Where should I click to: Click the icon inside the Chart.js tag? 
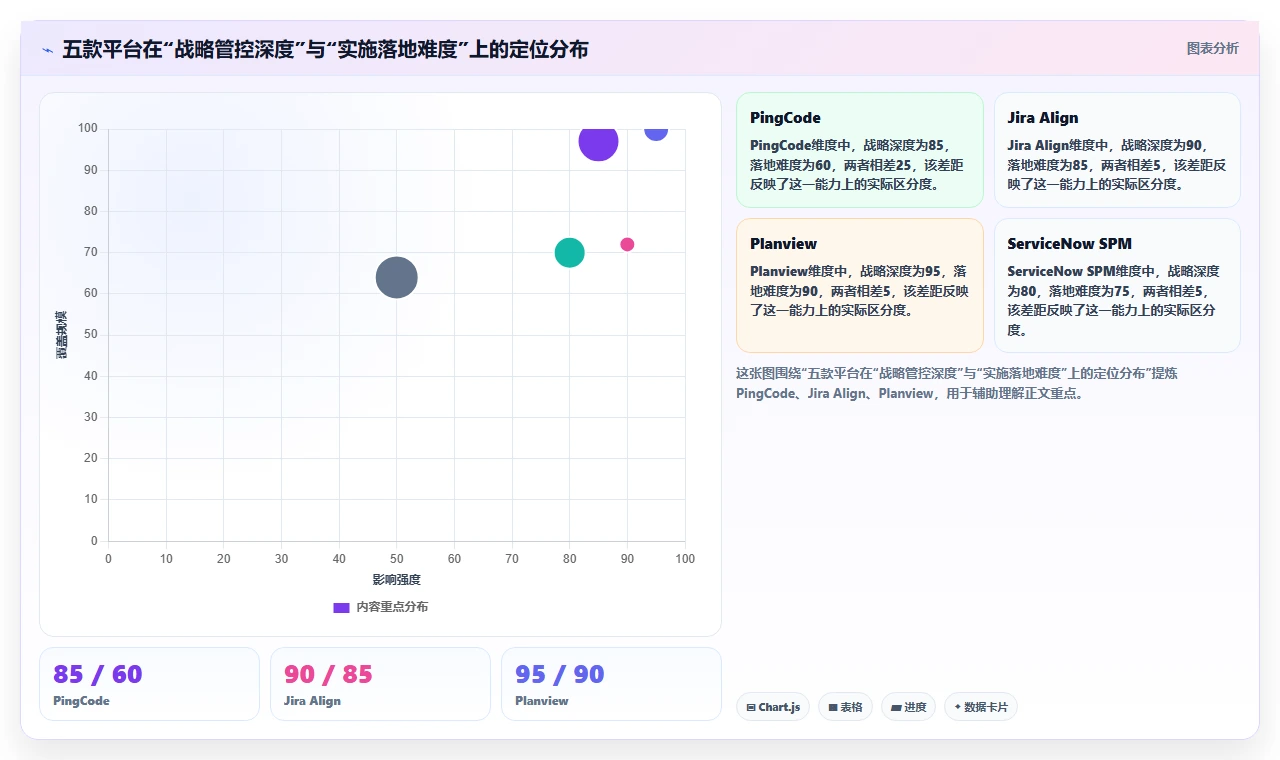tap(751, 707)
